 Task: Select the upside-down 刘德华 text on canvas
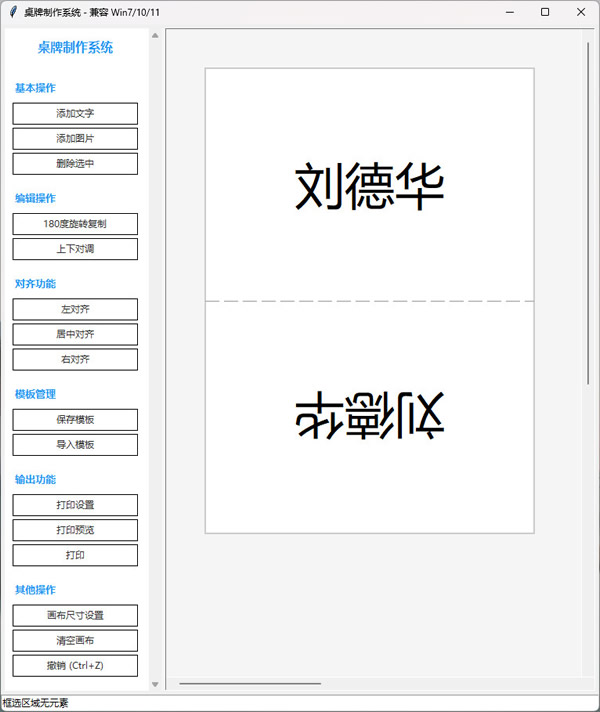369,415
